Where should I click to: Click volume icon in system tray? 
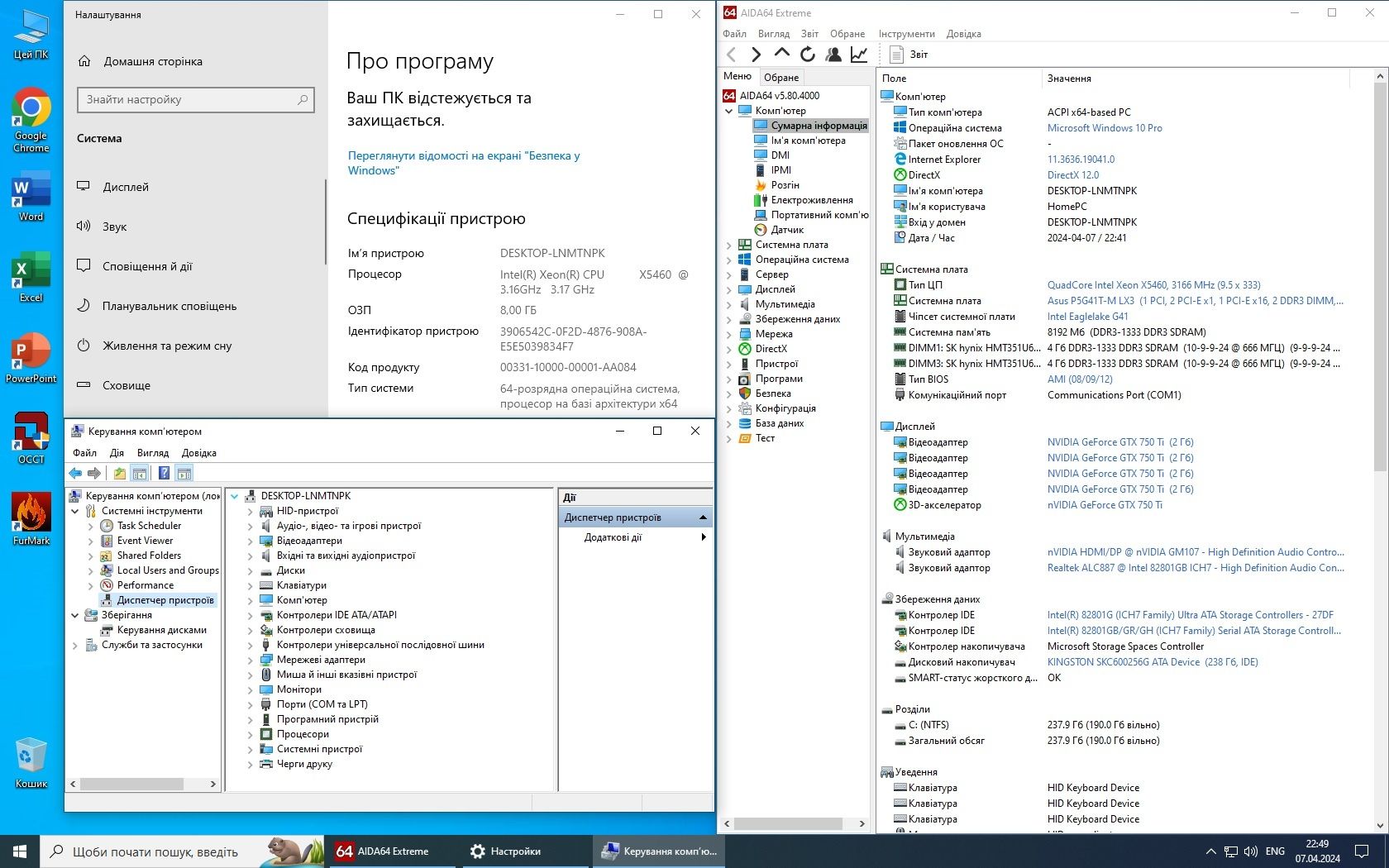click(x=1250, y=851)
